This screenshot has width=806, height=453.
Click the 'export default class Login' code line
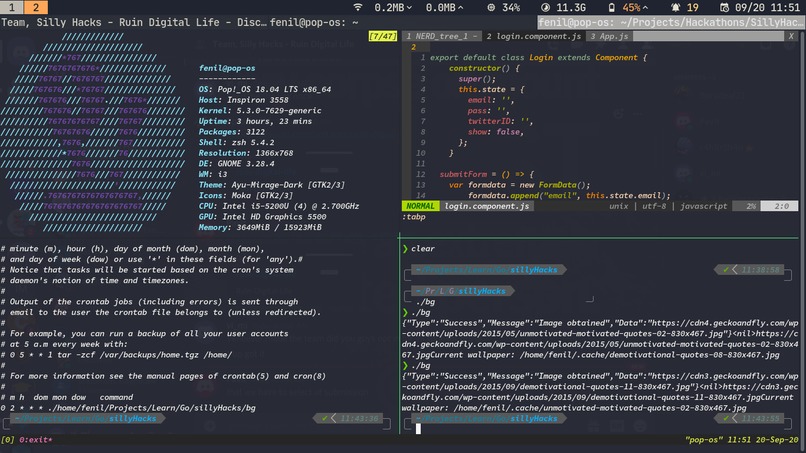pos(538,58)
